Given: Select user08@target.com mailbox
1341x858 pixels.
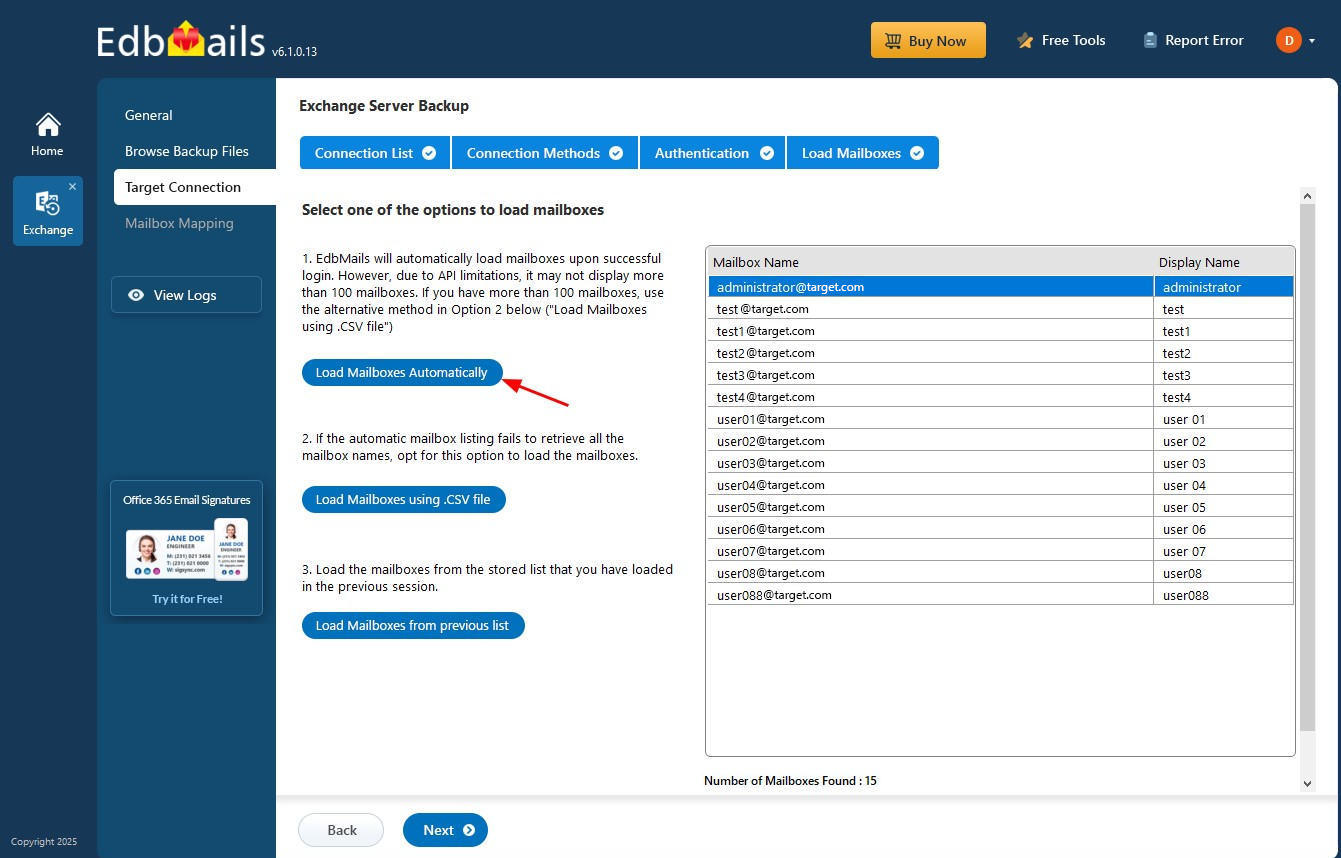Looking at the screenshot, I should pyautogui.click(x=1001, y=573).
